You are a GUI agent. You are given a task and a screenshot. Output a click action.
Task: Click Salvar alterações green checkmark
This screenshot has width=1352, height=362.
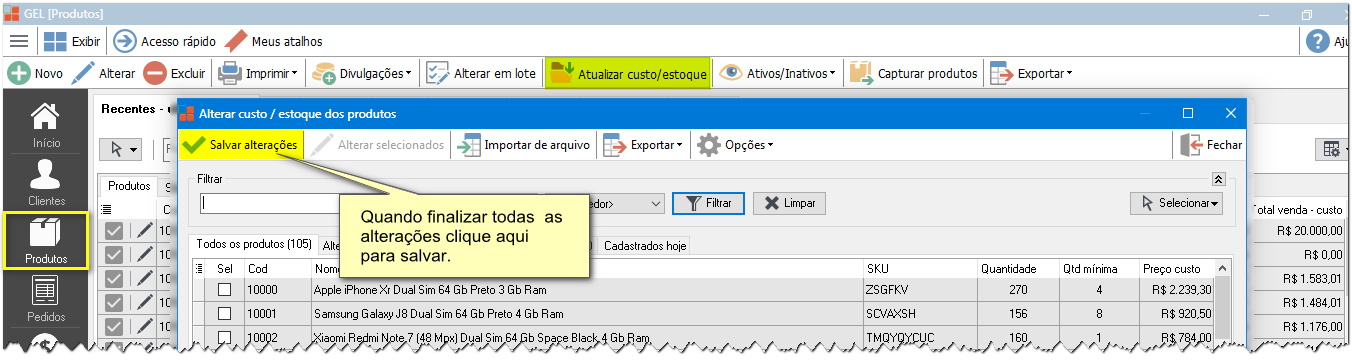194,145
